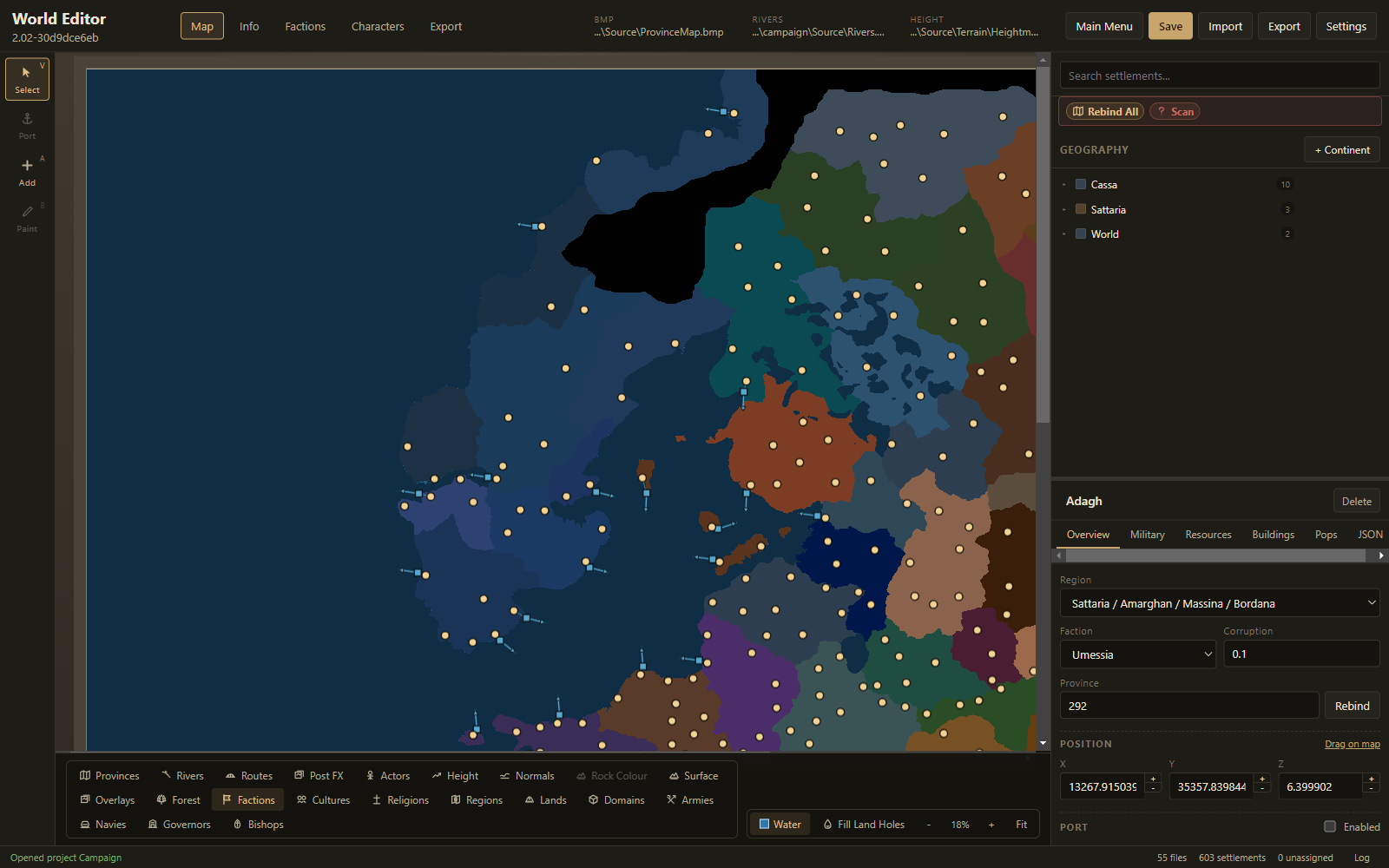1389x868 pixels.
Task: Enable the Surface layer
Action: (693, 775)
